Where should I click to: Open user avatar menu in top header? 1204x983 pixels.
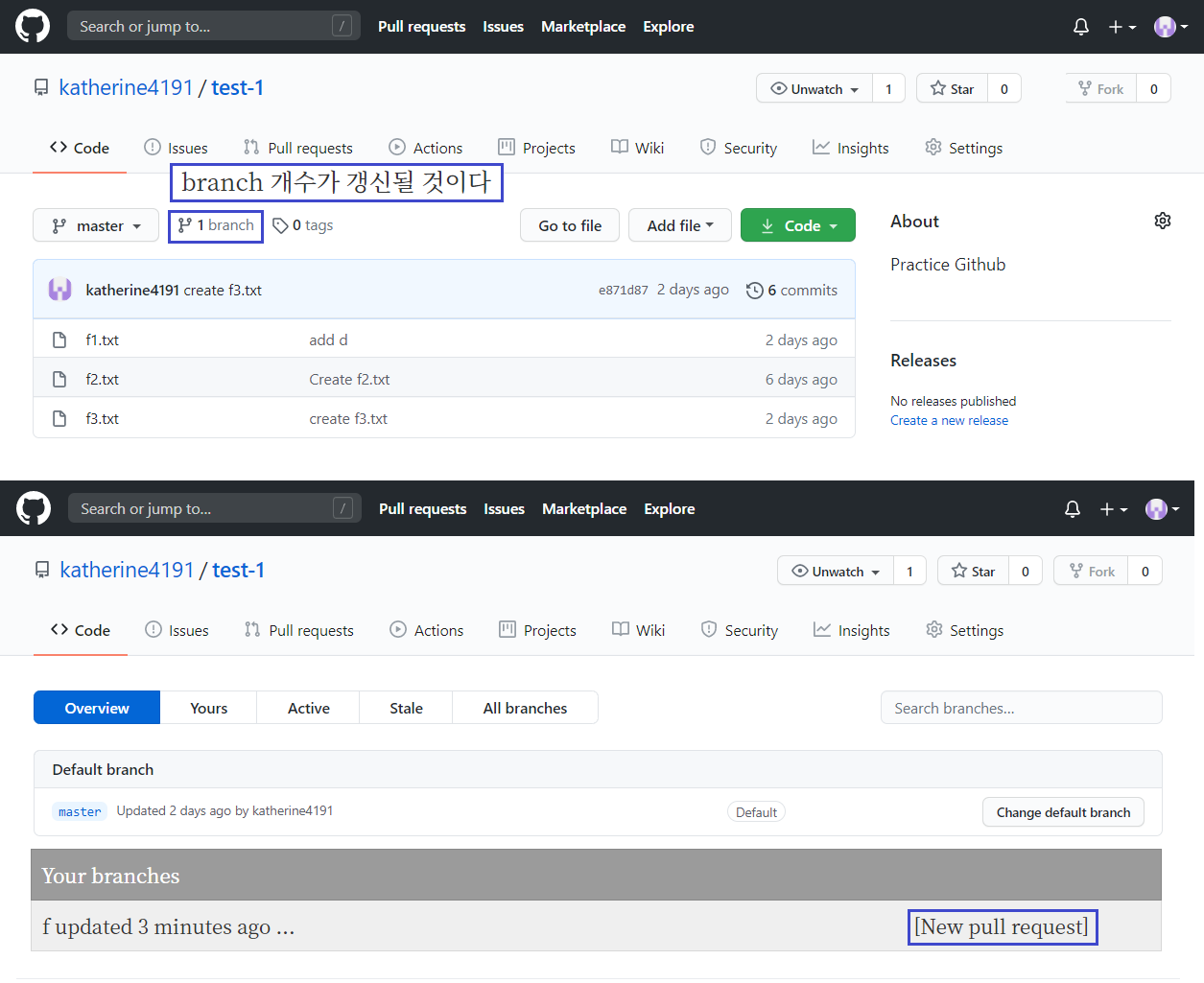tap(1170, 27)
